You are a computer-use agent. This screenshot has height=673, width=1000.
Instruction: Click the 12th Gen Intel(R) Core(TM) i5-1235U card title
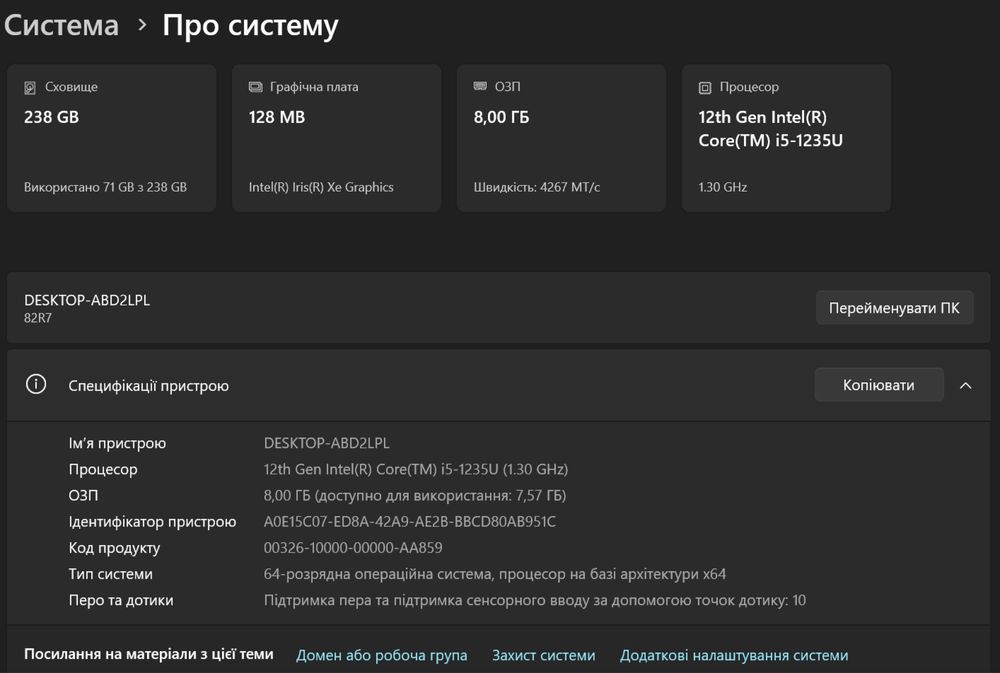point(770,129)
